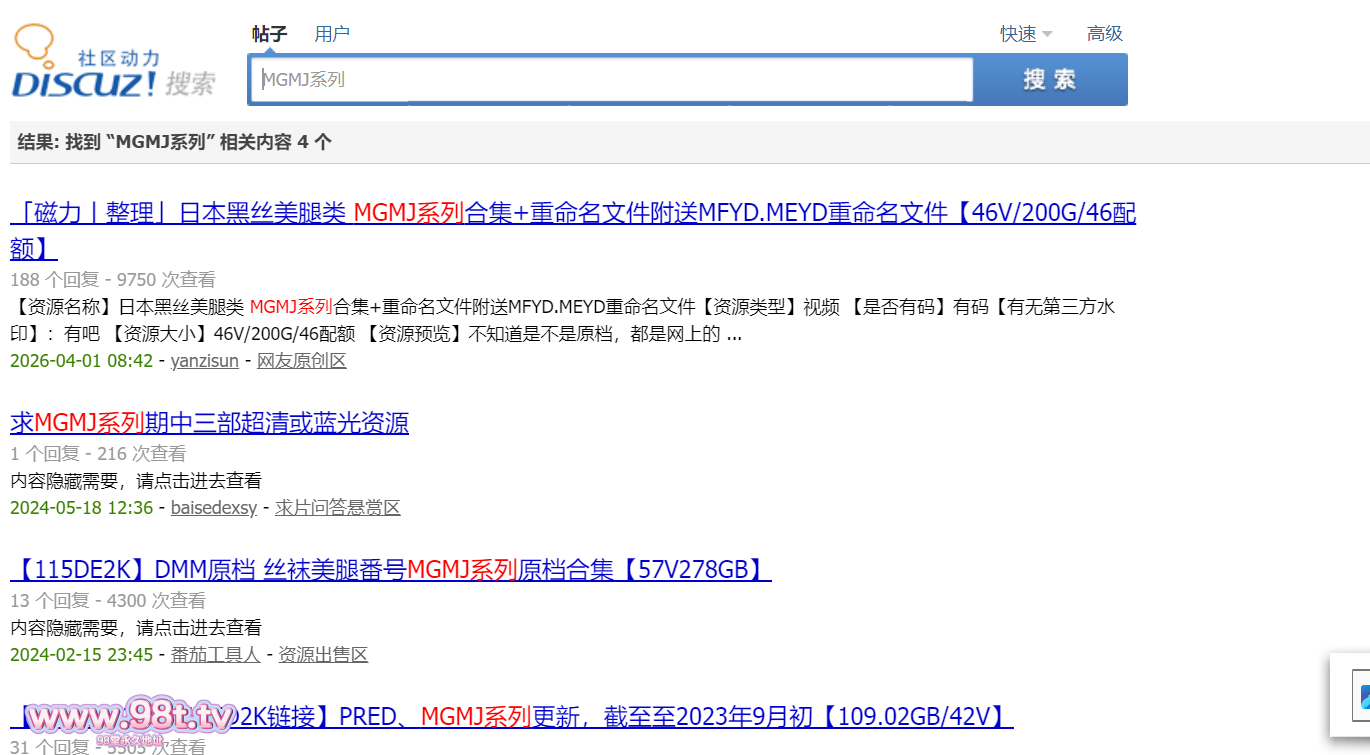Select the 帖子 tab
The height and width of the screenshot is (755, 1370).
pos(270,34)
